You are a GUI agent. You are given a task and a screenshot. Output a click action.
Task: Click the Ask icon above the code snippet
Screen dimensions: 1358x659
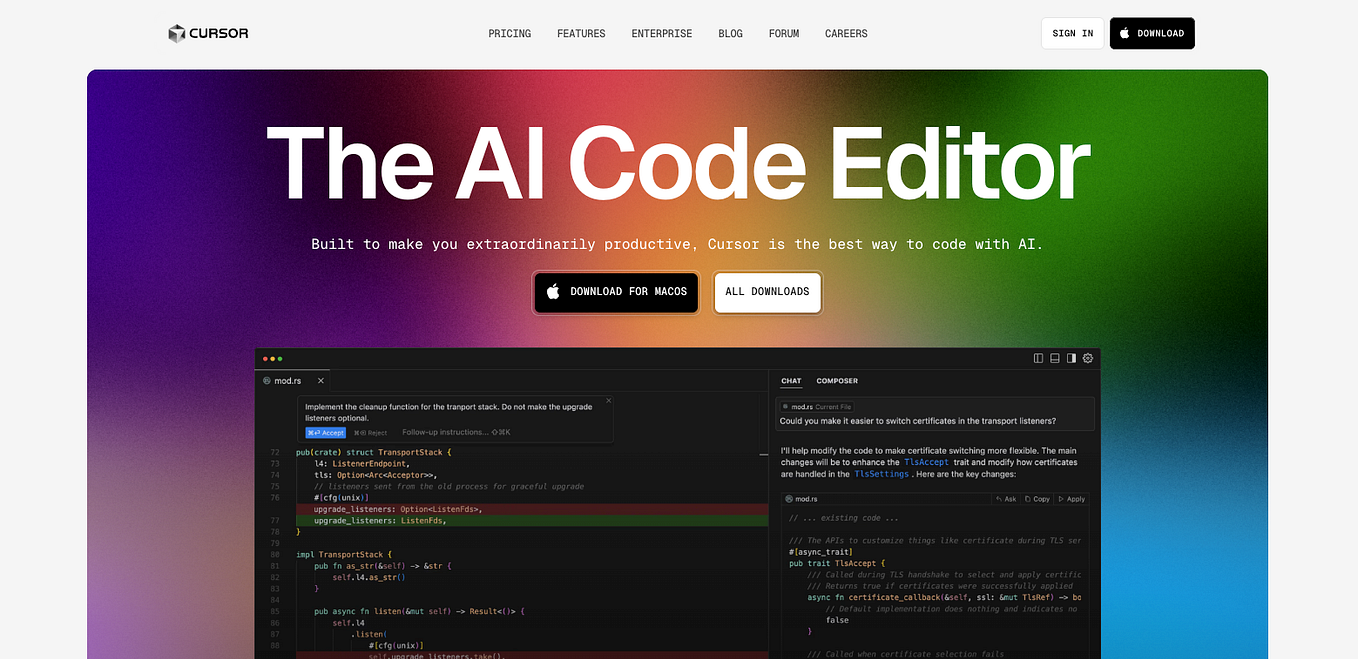(x=999, y=498)
